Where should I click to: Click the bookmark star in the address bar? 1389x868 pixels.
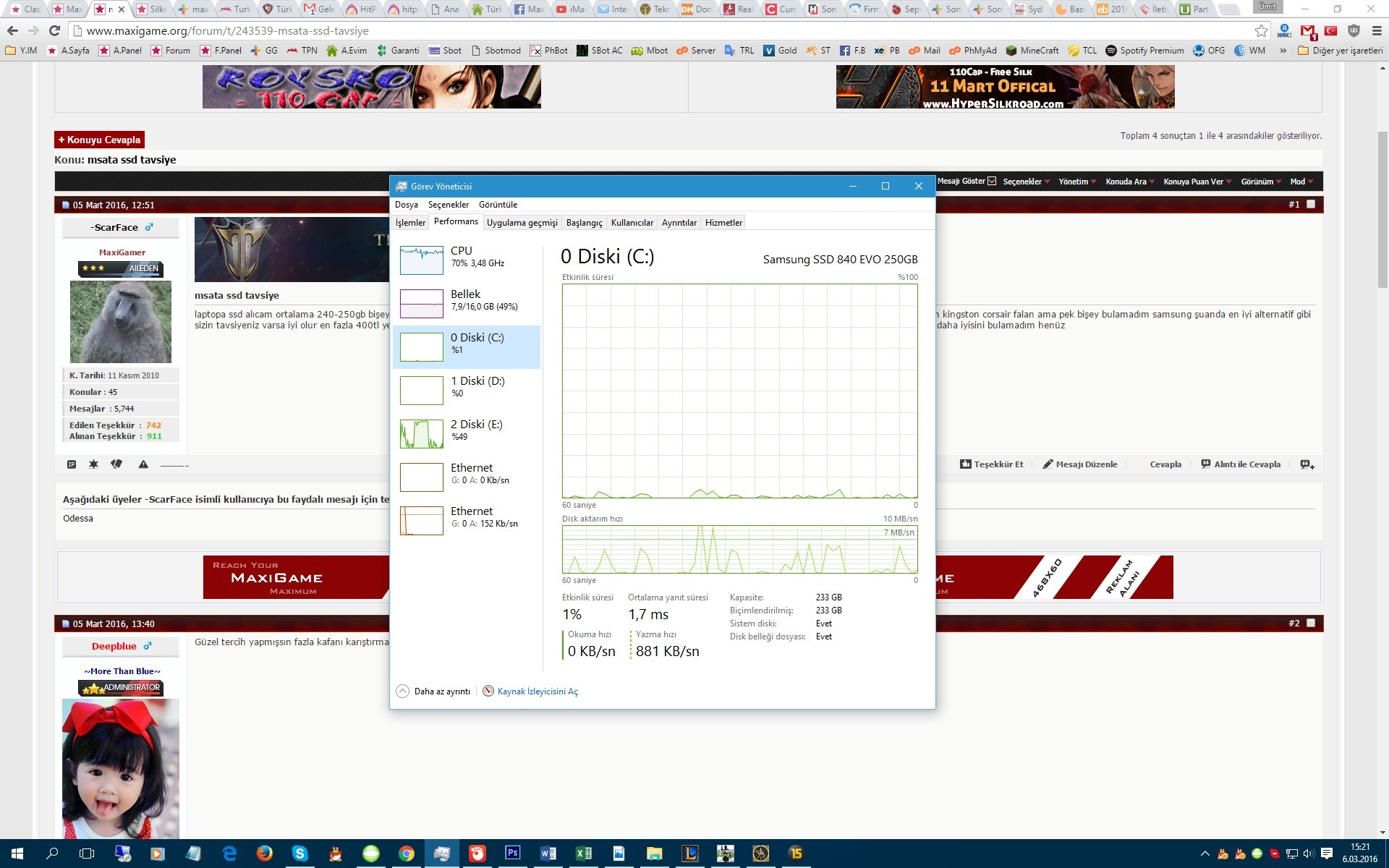point(1261,30)
